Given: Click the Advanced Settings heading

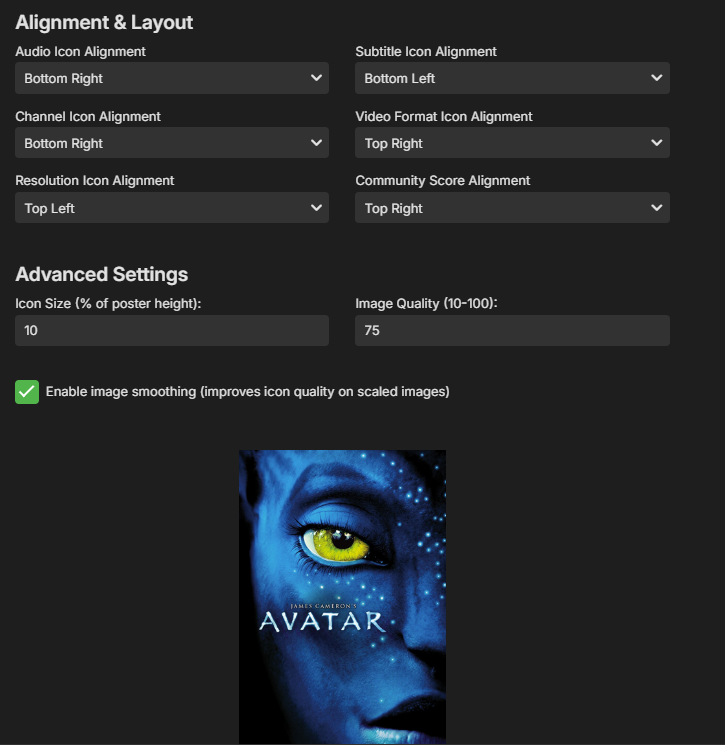Looking at the screenshot, I should [102, 275].
